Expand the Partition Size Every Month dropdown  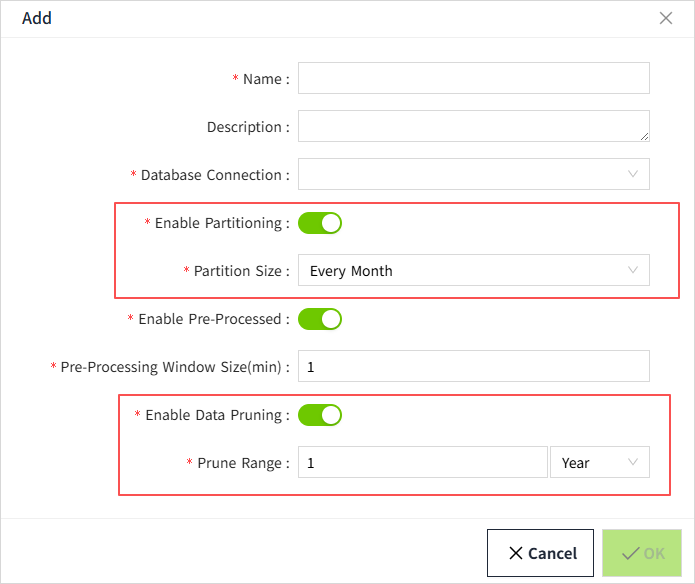(473, 270)
